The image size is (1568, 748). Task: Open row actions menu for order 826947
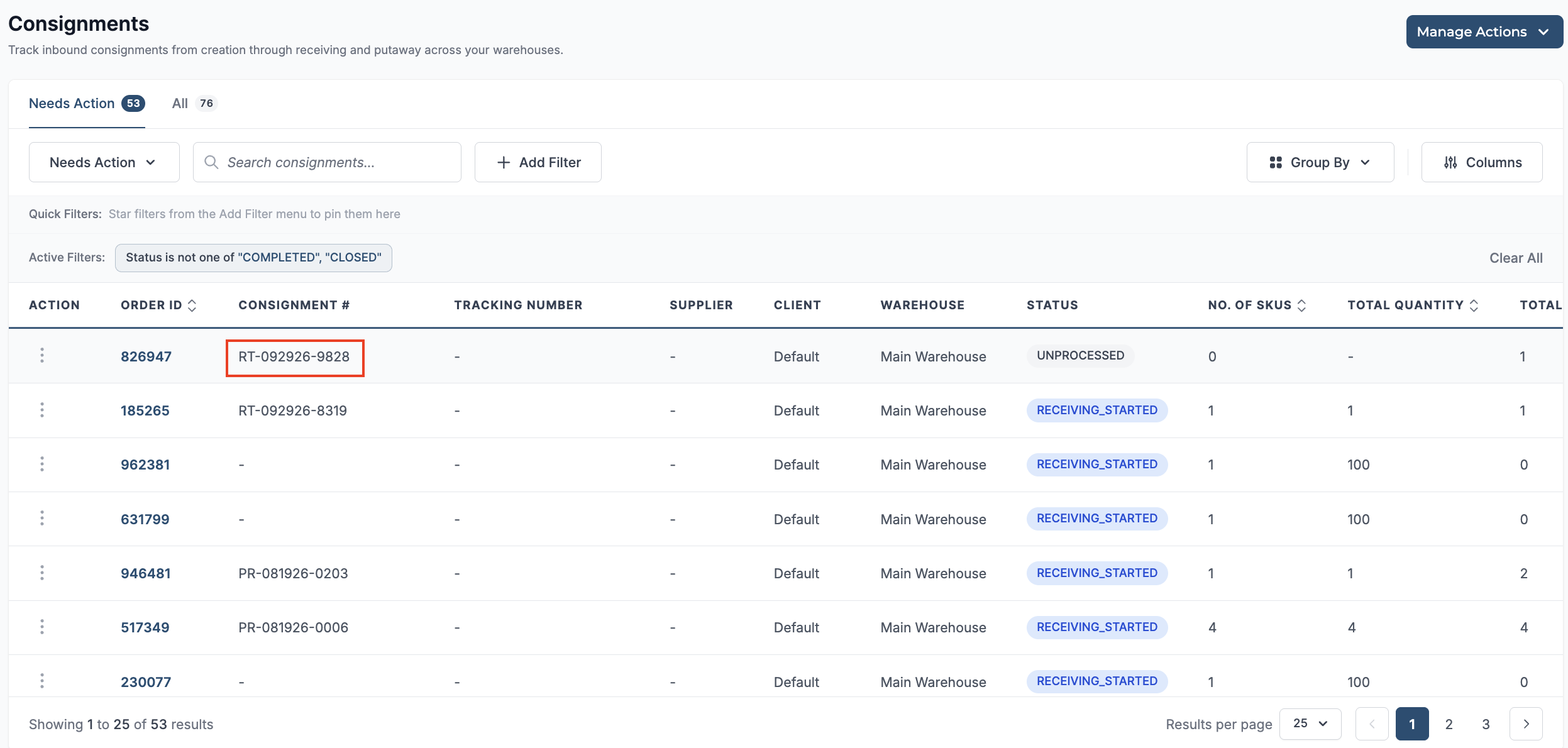click(x=42, y=356)
